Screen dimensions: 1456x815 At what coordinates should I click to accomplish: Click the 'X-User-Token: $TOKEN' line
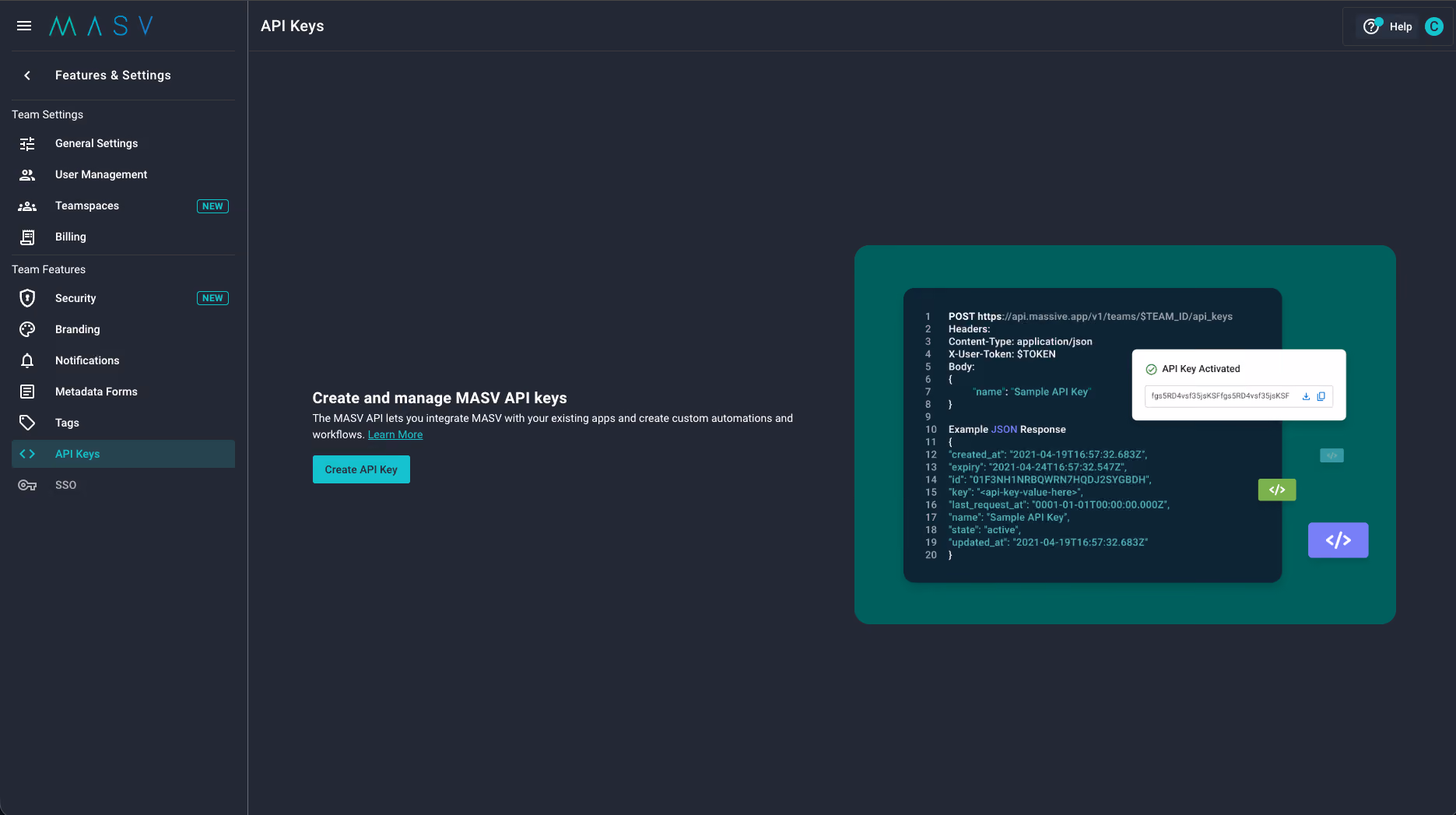point(1002,354)
